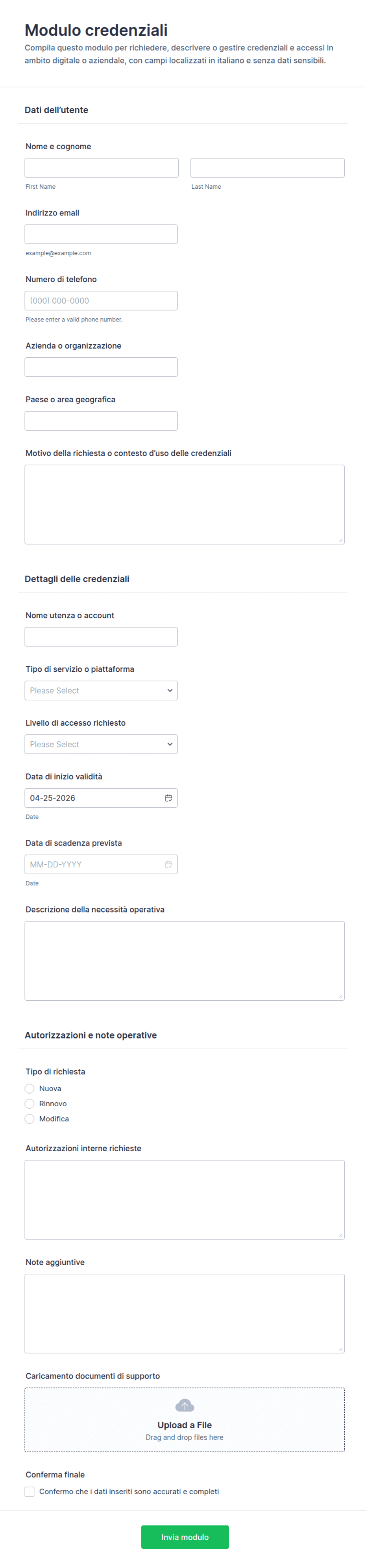This screenshot has width=366, height=1568.
Task: Click the Paese o area geografica field
Action: [x=101, y=421]
